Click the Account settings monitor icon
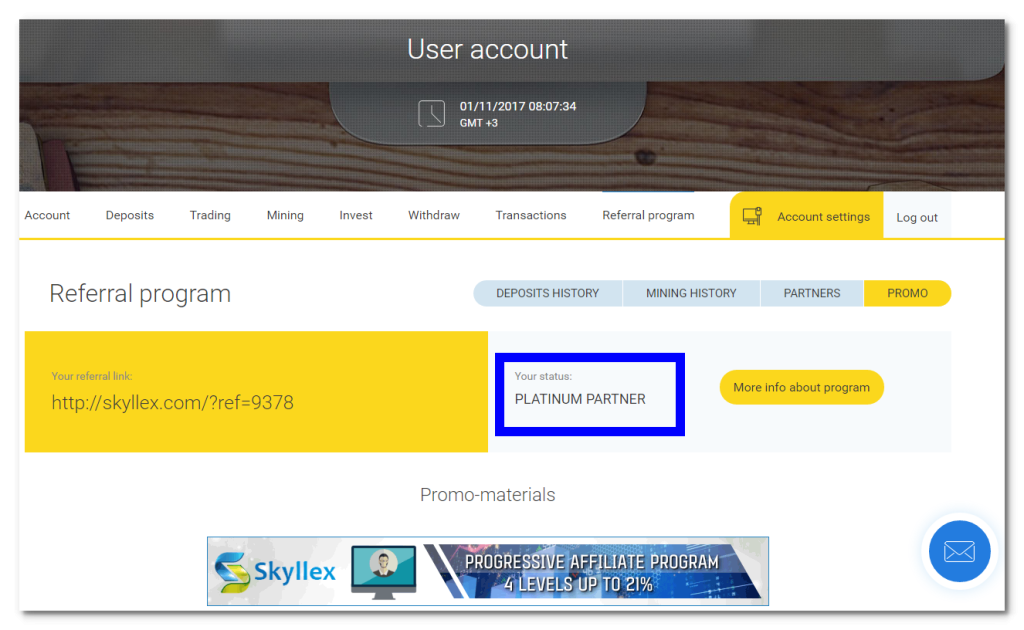The image size is (1024, 630). (752, 216)
